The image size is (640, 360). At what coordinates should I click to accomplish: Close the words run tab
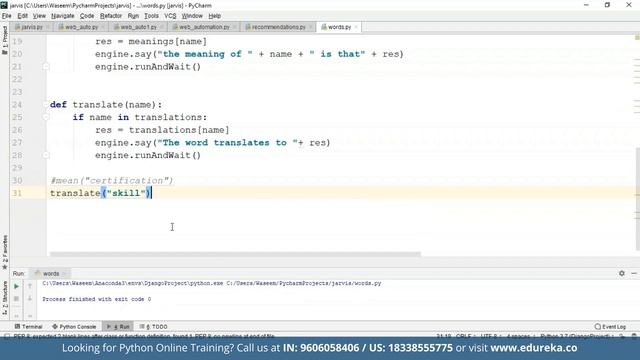(x=64, y=273)
